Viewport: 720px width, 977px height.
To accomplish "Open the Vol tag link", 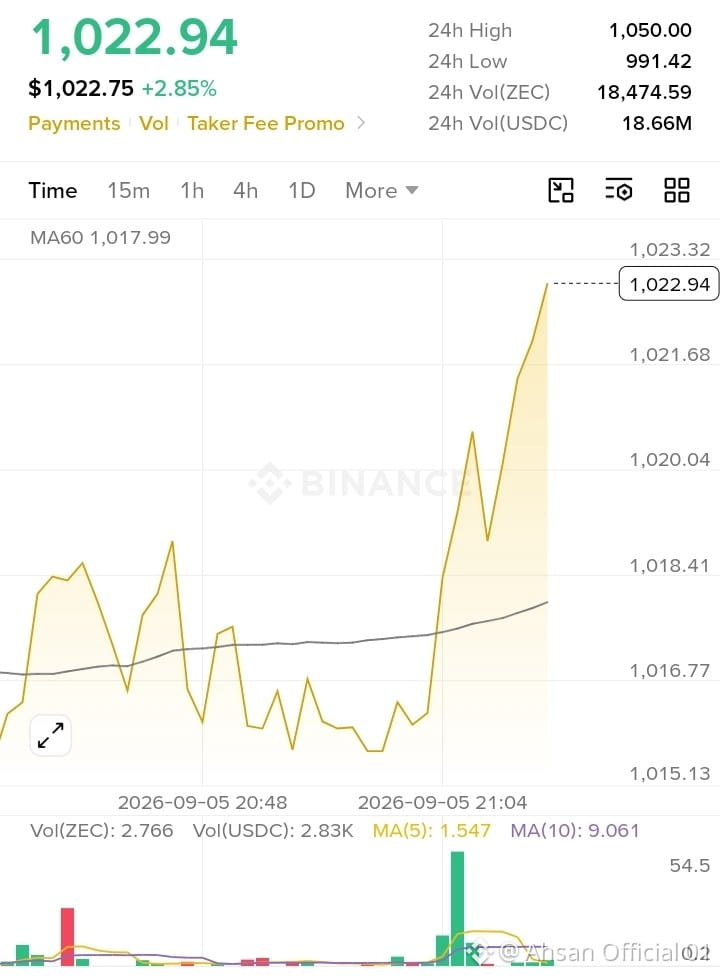I will point(154,123).
